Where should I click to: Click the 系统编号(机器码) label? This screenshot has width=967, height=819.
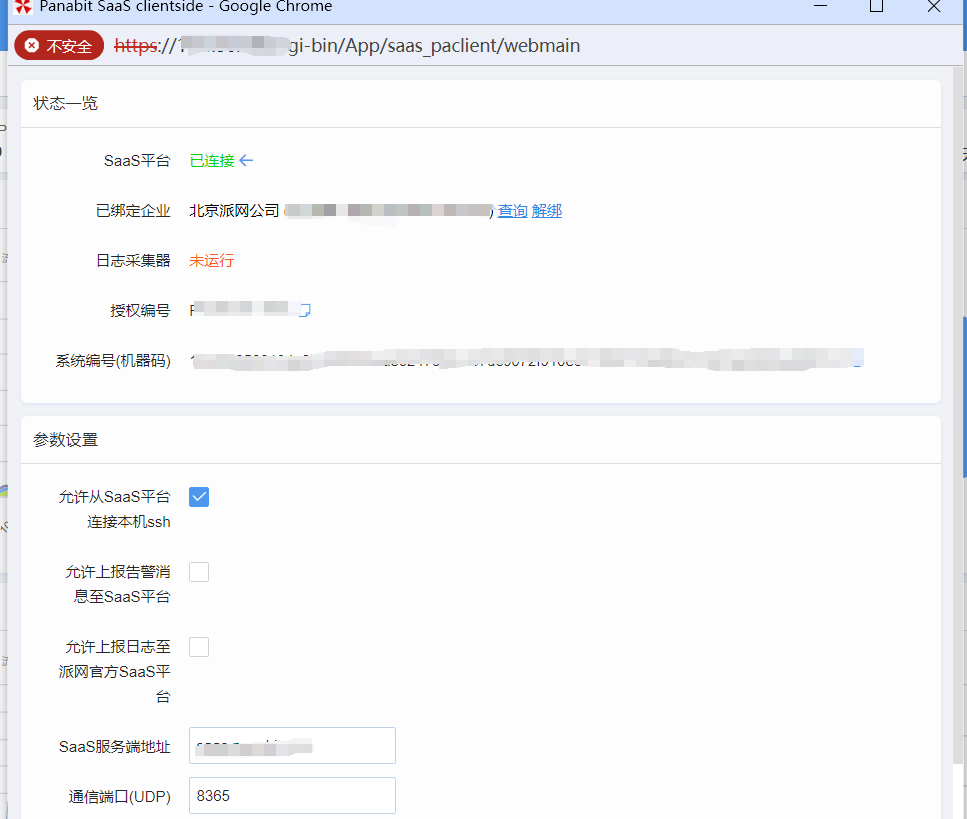click(x=113, y=361)
